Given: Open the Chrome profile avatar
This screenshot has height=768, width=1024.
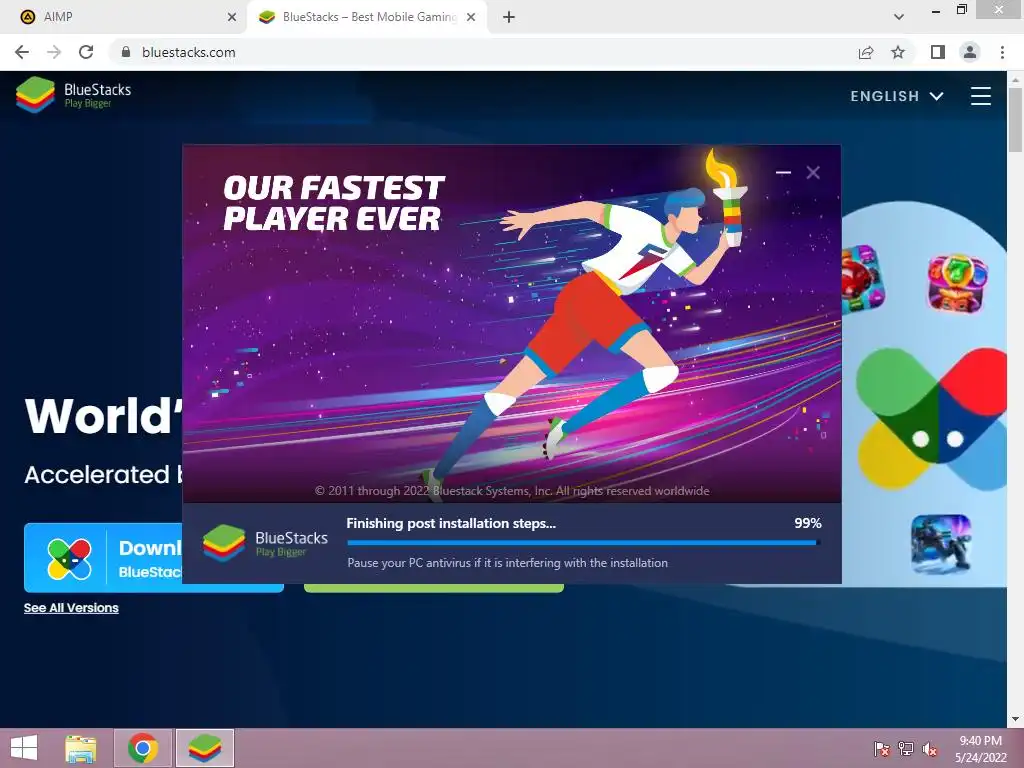Looking at the screenshot, I should point(970,52).
